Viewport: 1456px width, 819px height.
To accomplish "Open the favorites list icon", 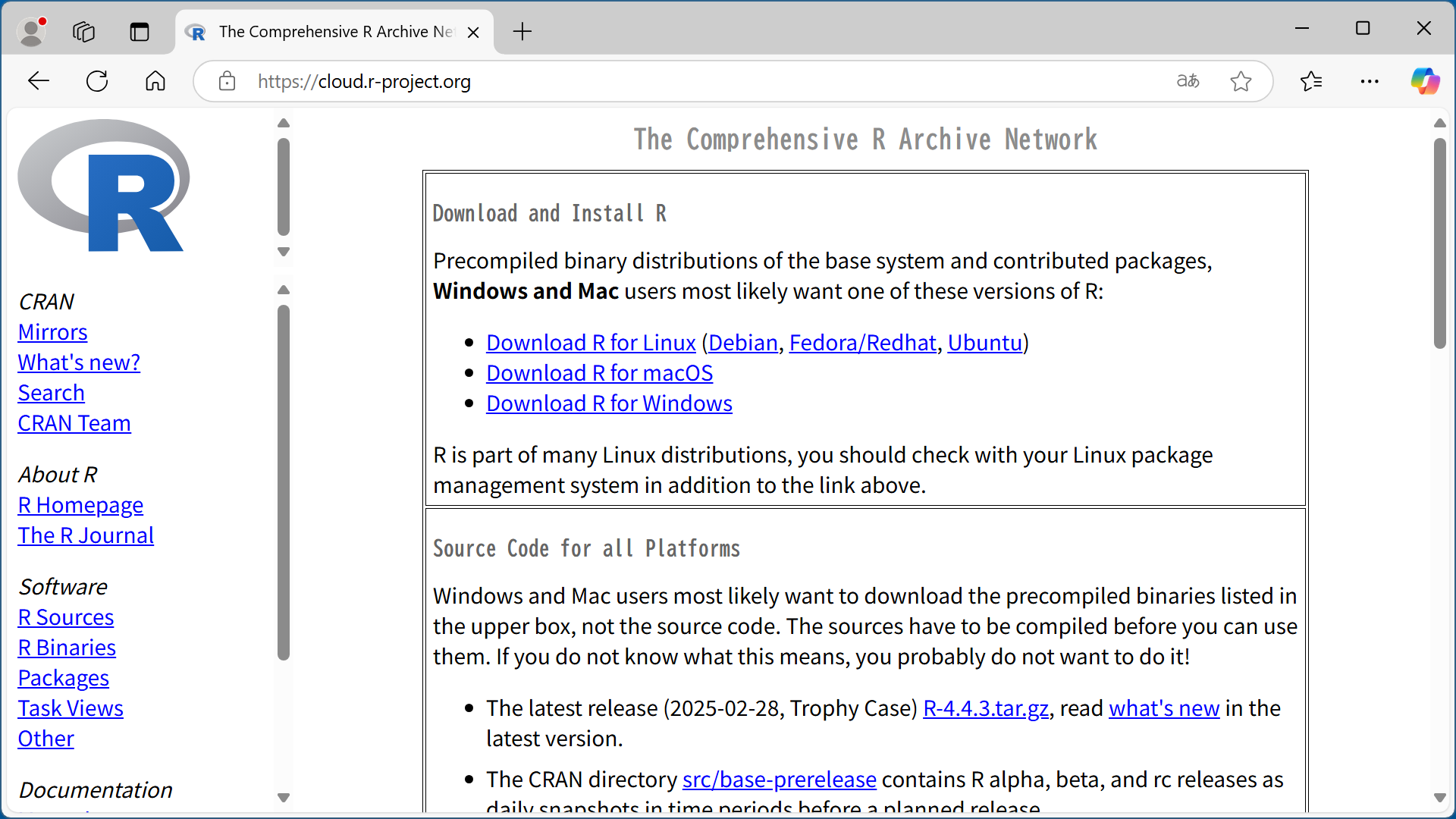I will tap(1311, 81).
